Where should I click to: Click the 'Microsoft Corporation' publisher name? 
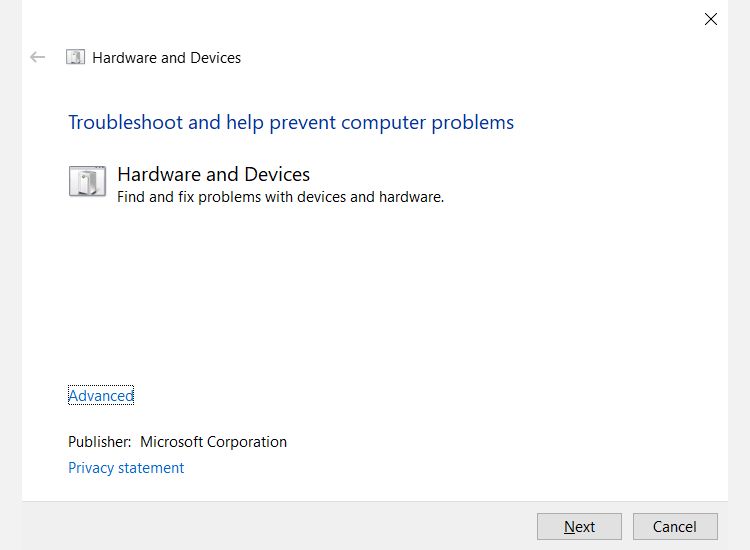pyautogui.click(x=213, y=442)
